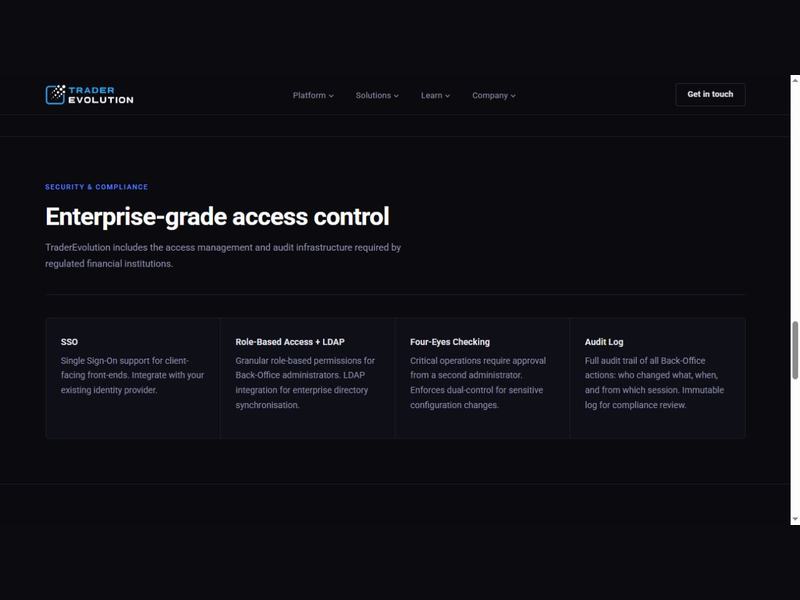Click the Single Sign-On support description
The height and width of the screenshot is (600, 800).
click(132, 375)
